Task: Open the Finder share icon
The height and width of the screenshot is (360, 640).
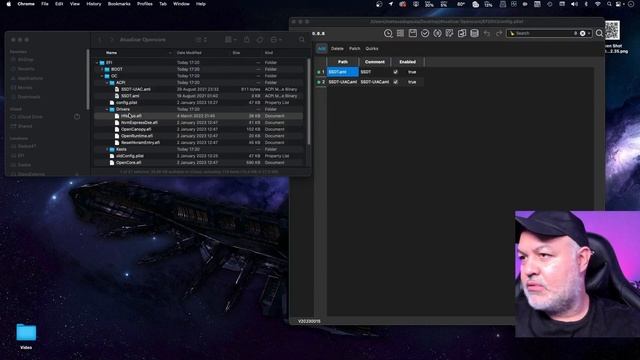Action: point(247,40)
